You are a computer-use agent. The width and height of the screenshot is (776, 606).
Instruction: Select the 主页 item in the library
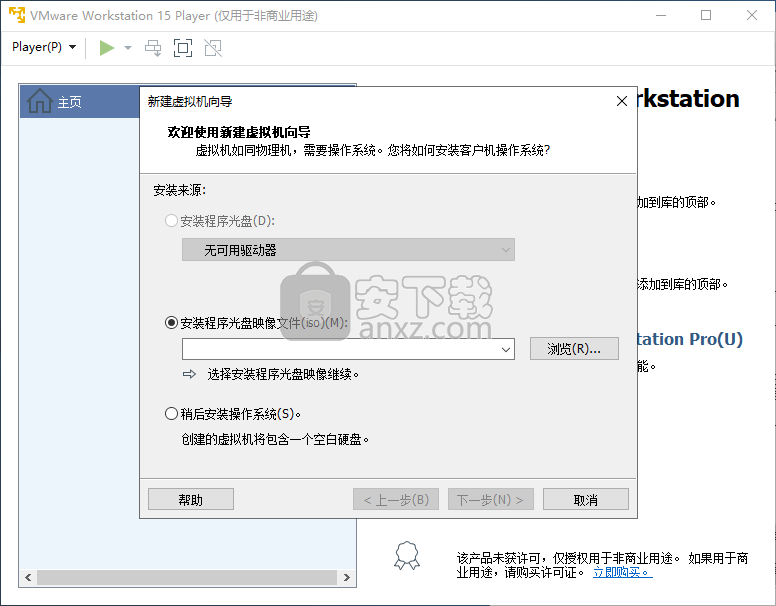click(x=69, y=102)
